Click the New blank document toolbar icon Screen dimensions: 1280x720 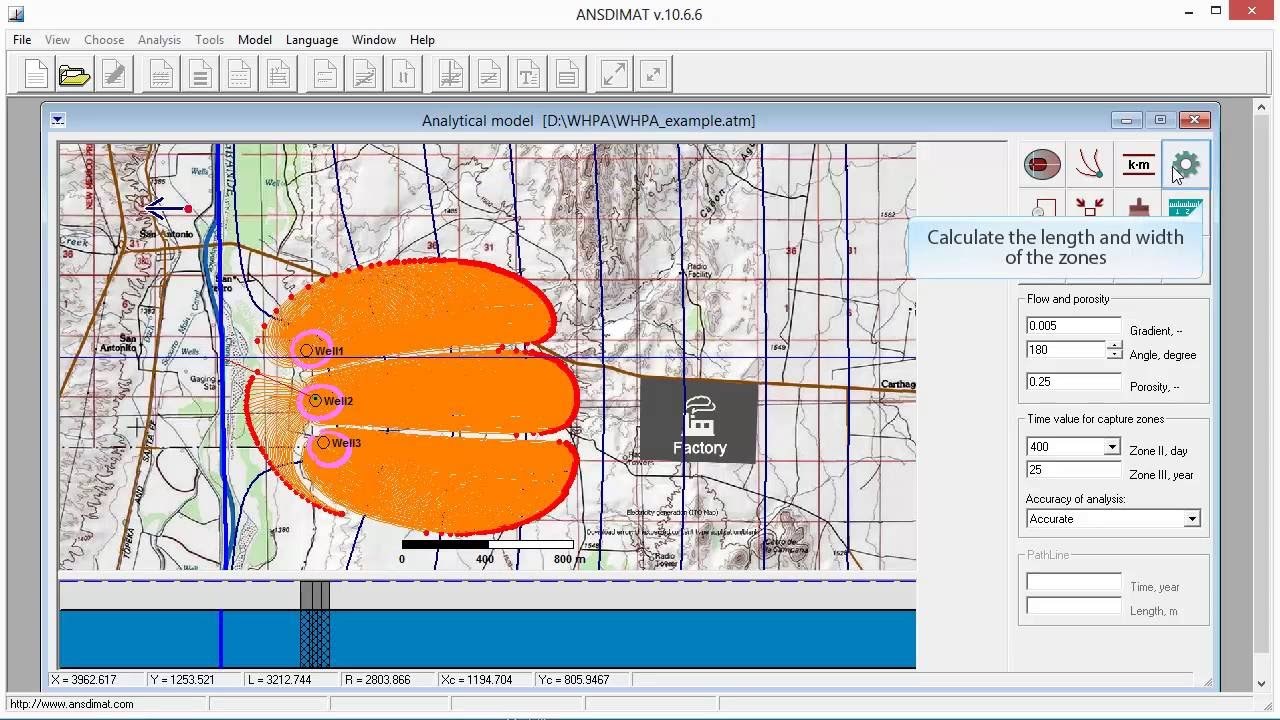pos(36,74)
